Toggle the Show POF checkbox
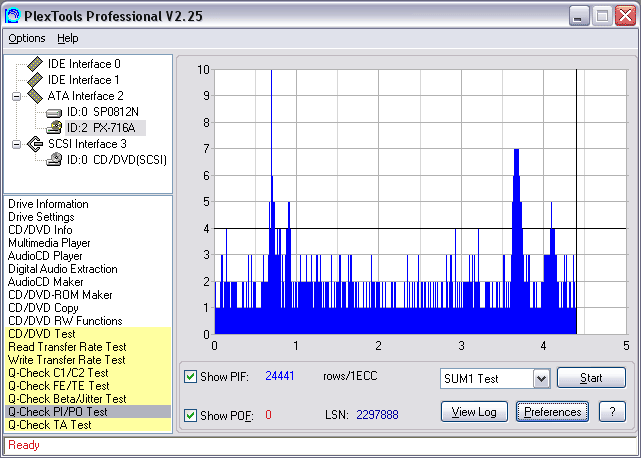The height and width of the screenshot is (458, 641). 190,415
